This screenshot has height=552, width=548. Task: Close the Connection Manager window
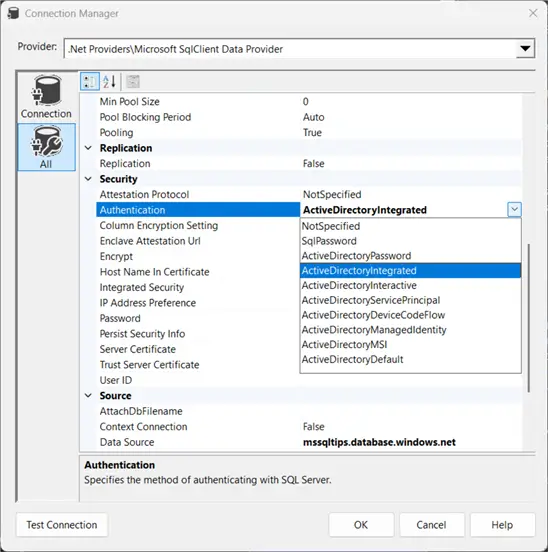coord(533,13)
